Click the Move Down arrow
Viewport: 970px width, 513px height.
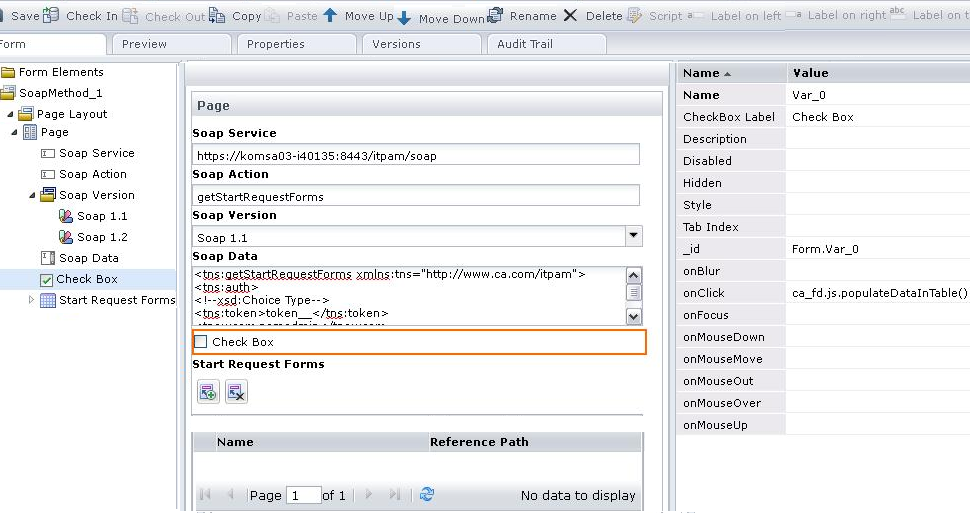(405, 17)
